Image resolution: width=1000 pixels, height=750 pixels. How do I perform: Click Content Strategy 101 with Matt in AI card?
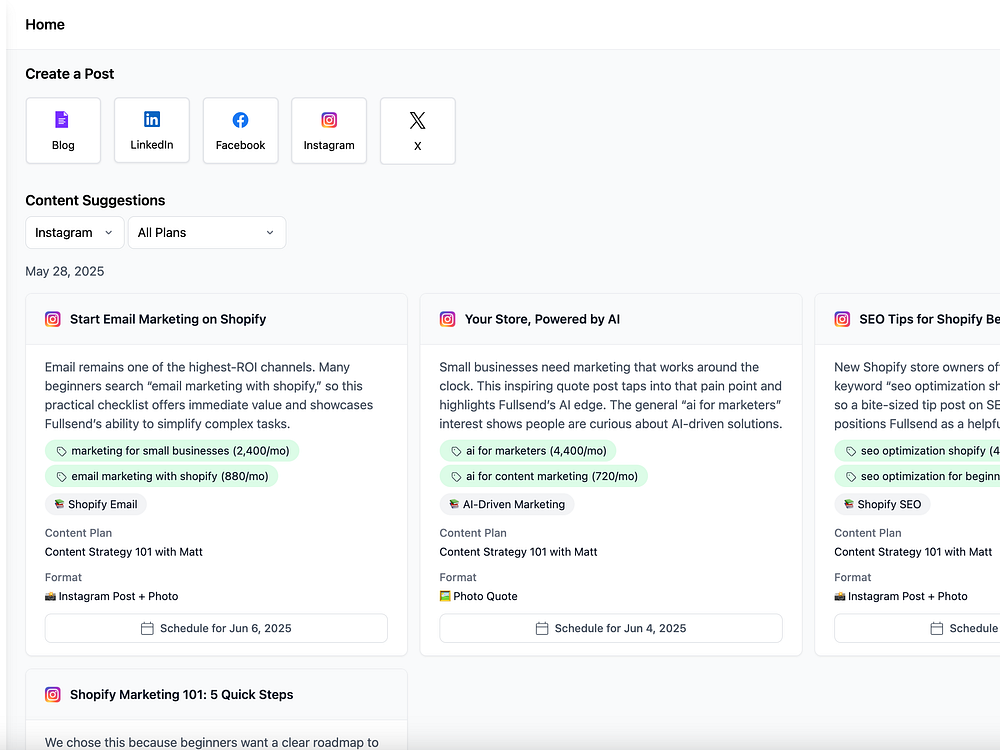point(518,552)
